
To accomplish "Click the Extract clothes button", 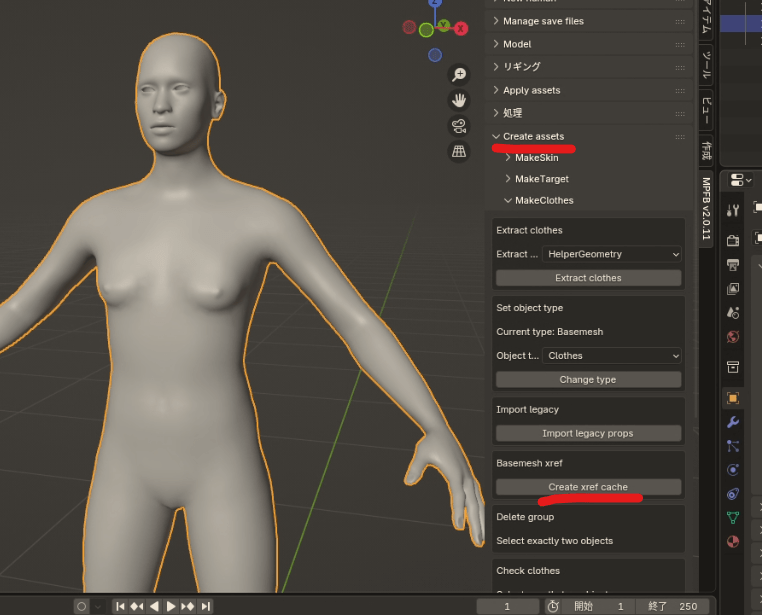I will tap(589, 278).
